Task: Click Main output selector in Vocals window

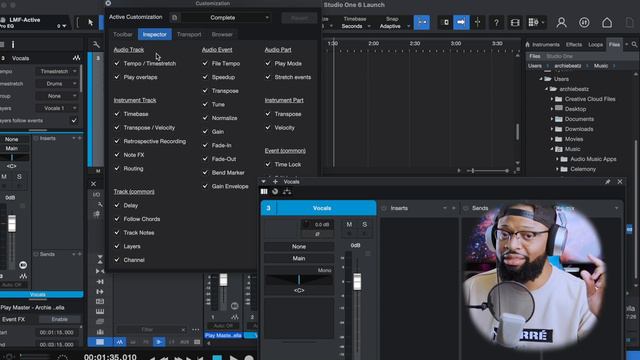Action: 299,258
